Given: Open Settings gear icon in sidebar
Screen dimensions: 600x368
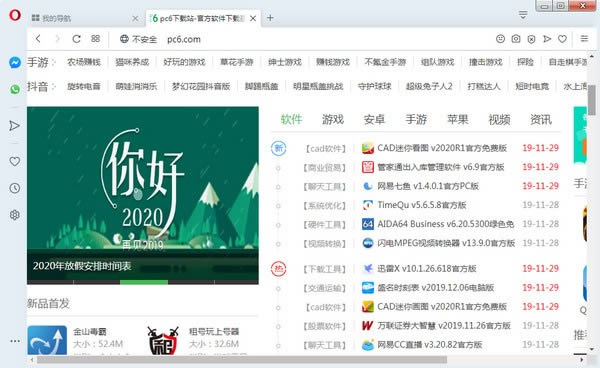Looking at the screenshot, I should [x=15, y=215].
